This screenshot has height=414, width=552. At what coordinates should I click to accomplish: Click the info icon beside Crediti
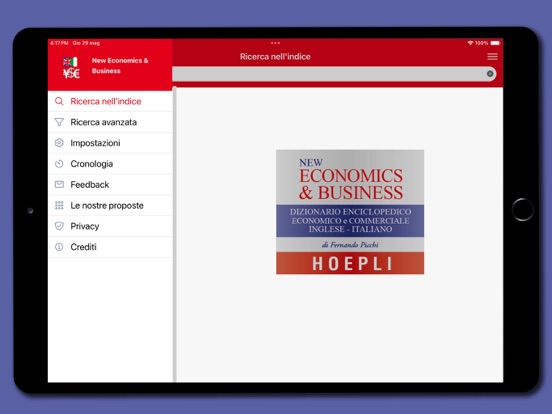59,247
